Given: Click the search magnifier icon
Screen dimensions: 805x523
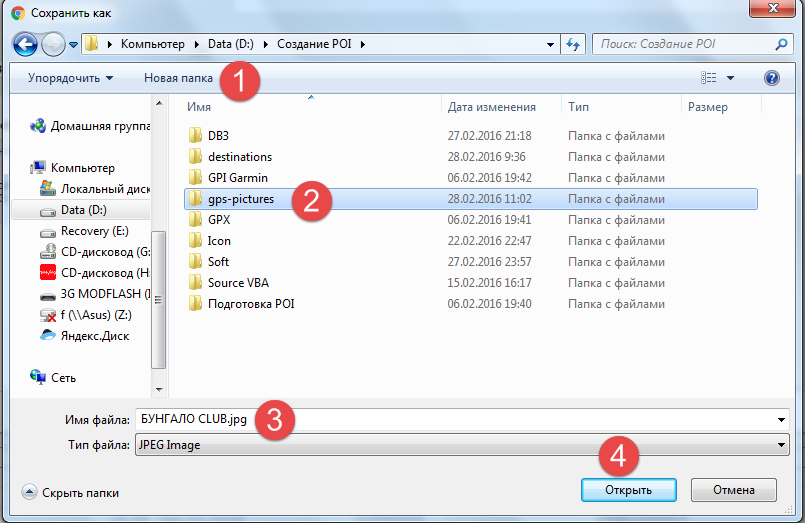Looking at the screenshot, I should [x=782, y=45].
